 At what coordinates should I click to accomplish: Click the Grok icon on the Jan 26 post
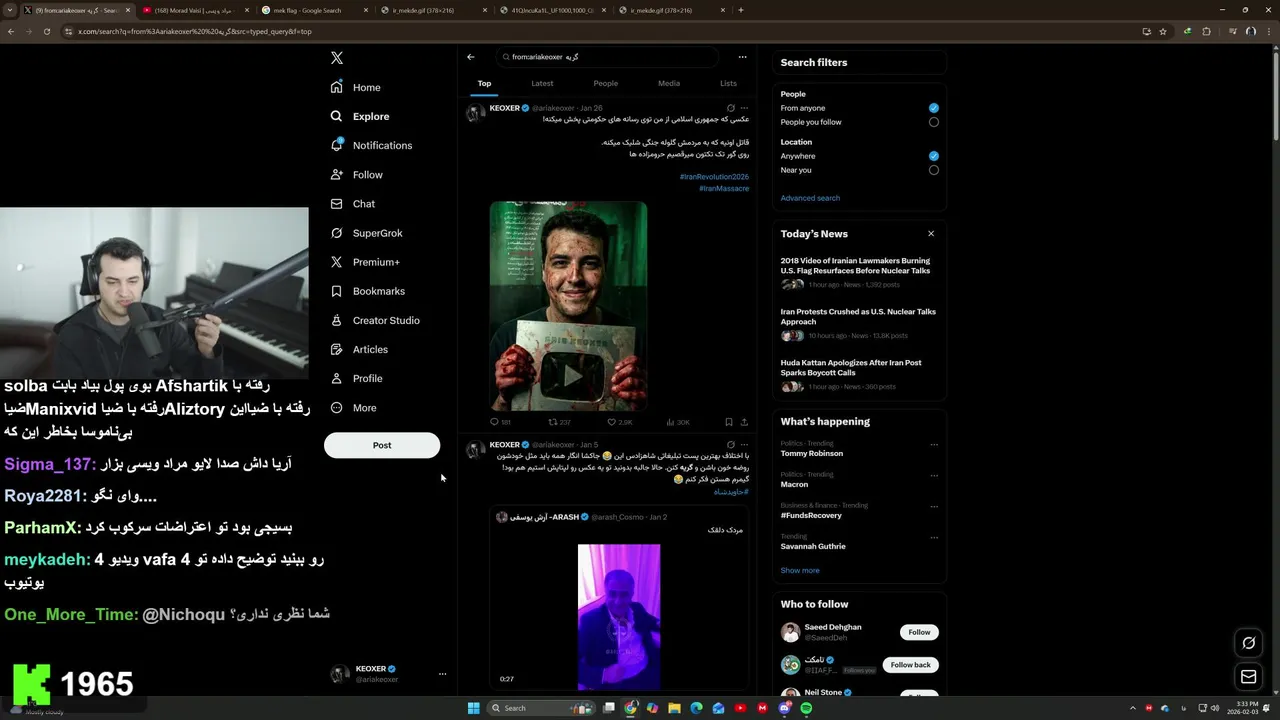pyautogui.click(x=730, y=108)
